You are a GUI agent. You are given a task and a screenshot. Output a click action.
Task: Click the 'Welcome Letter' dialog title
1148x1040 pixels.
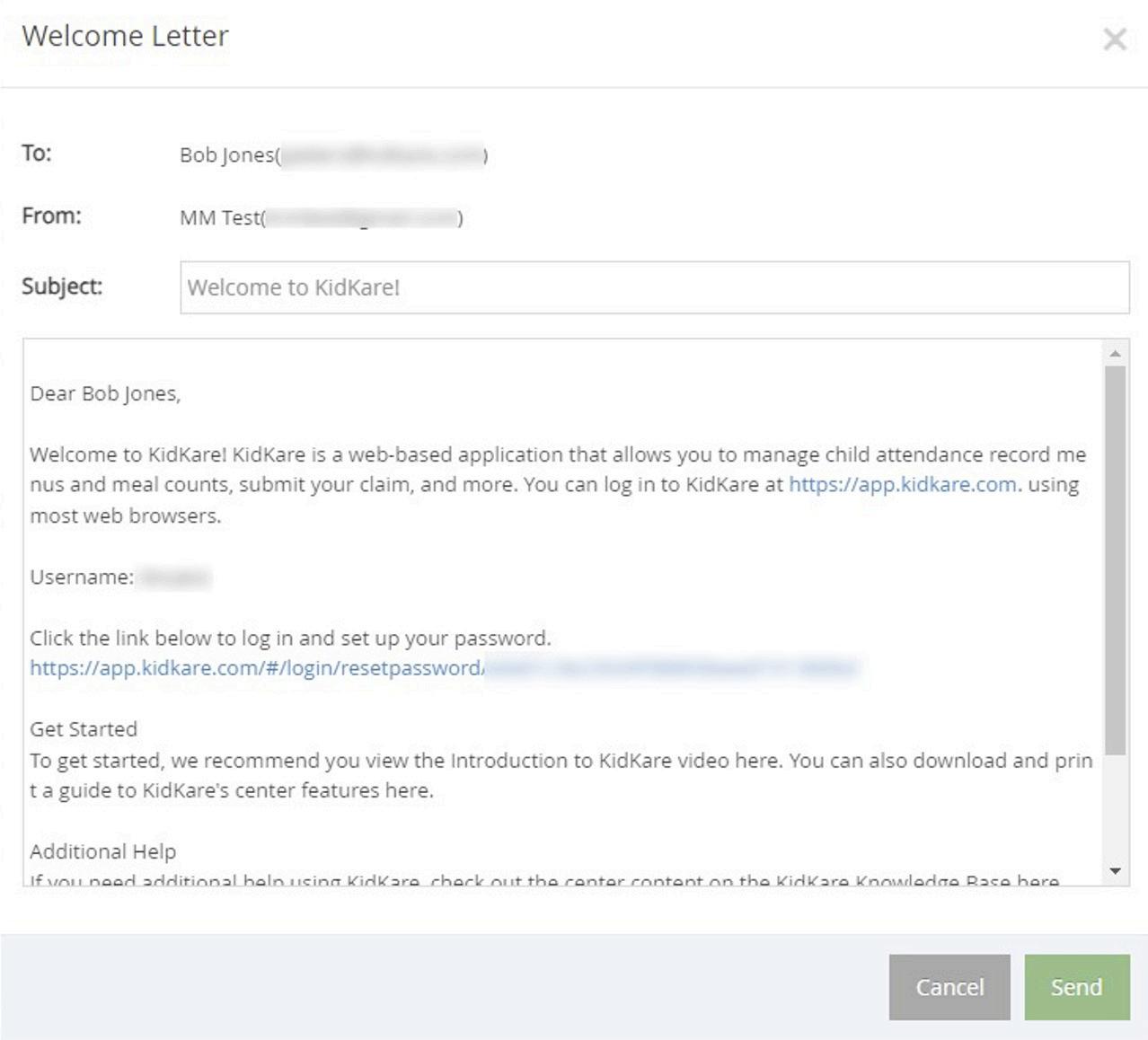125,36
